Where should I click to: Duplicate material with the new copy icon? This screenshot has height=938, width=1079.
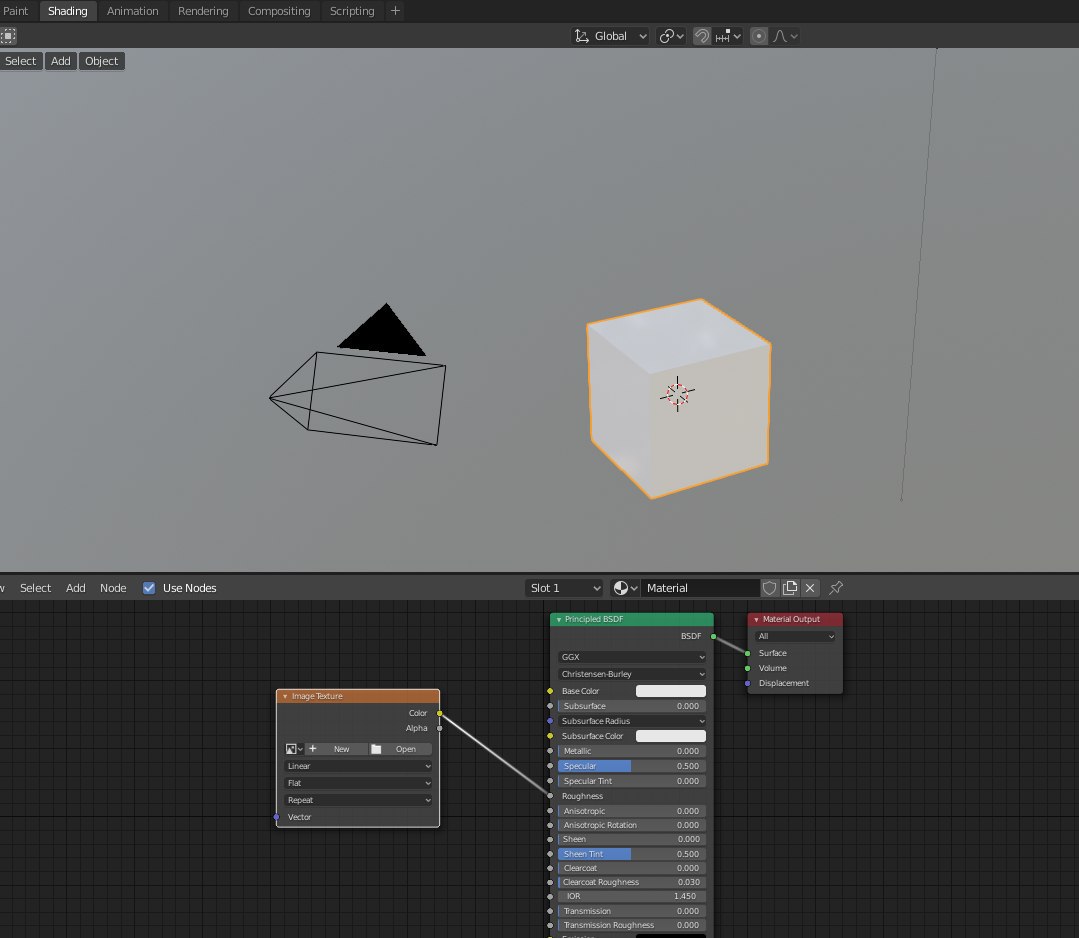pos(790,588)
